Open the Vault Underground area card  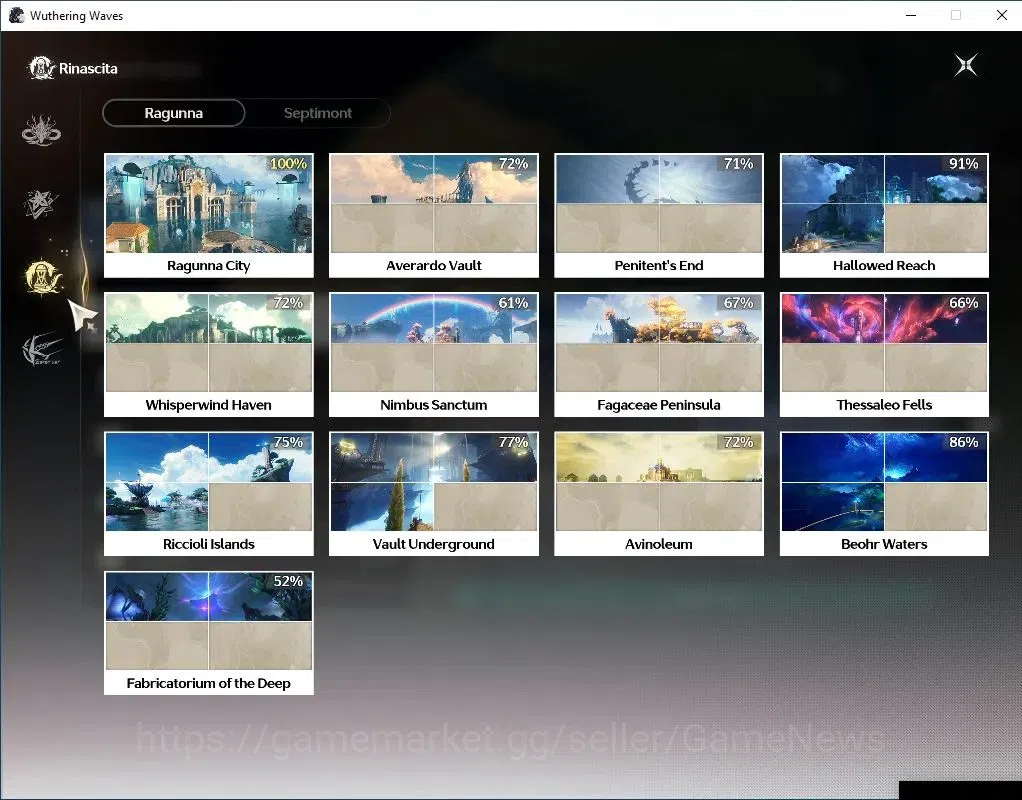(x=433, y=494)
